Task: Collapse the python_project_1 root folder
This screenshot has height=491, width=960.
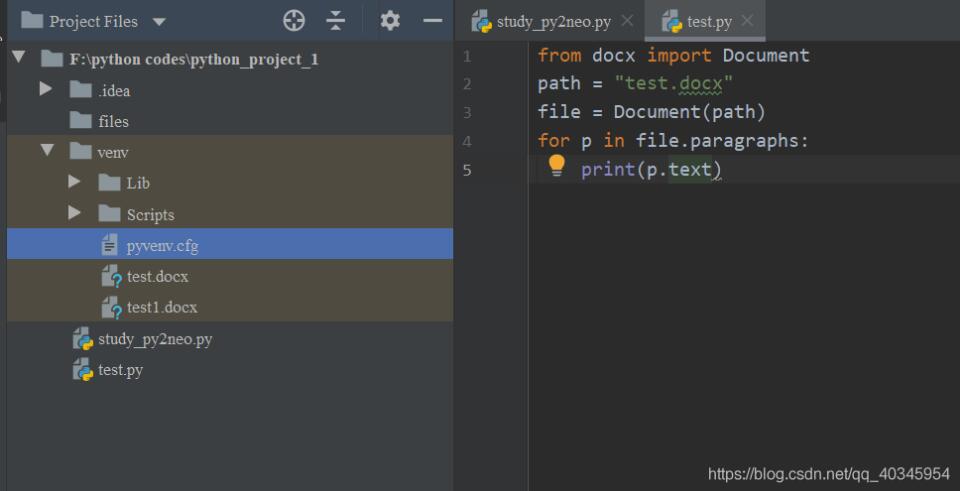Action: pyautogui.click(x=18, y=58)
